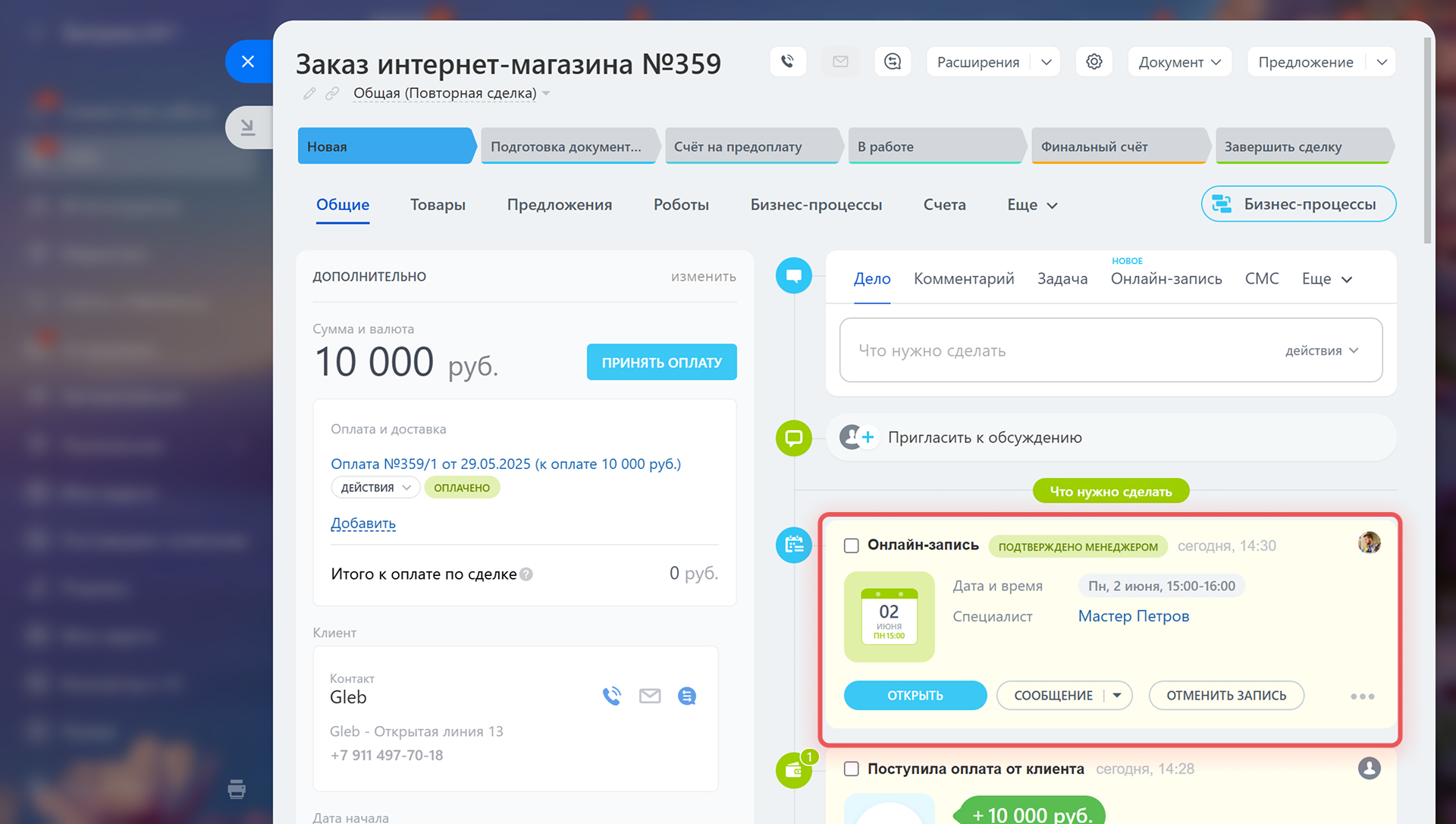The height and width of the screenshot is (824, 1456).
Task: Check the Онлайн-запись activity checkbox
Action: (852, 546)
